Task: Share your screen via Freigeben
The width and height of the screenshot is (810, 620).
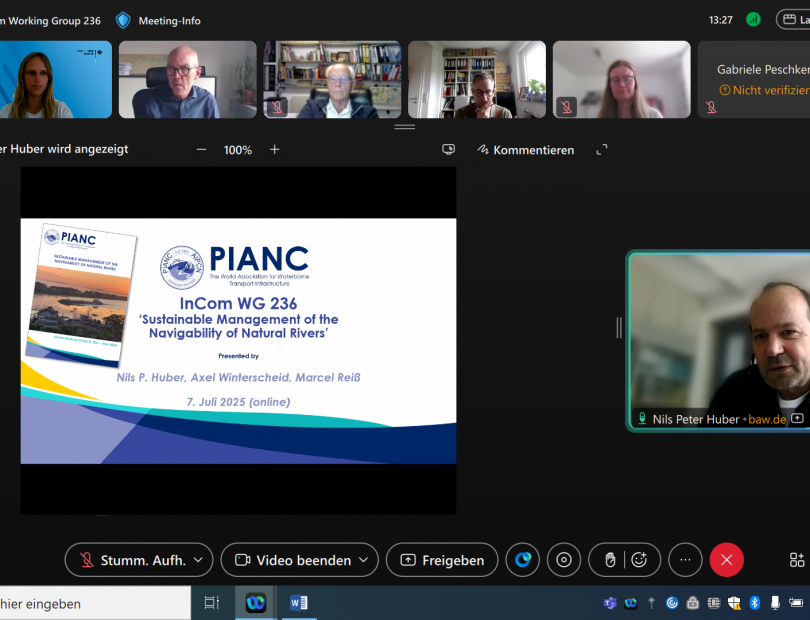Action: [442, 560]
